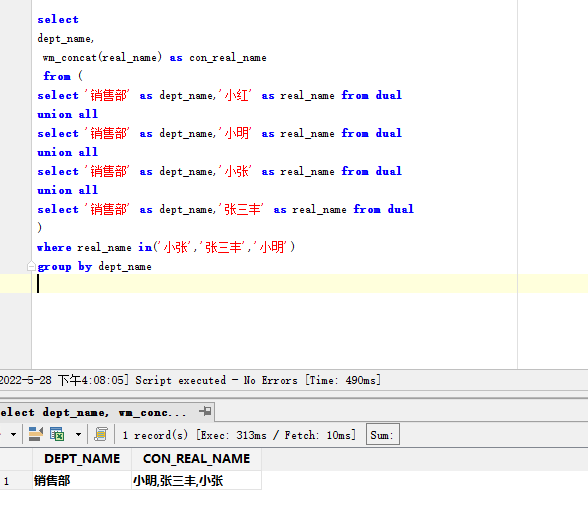Click the result grid edit-layout icon

click(x=36, y=434)
